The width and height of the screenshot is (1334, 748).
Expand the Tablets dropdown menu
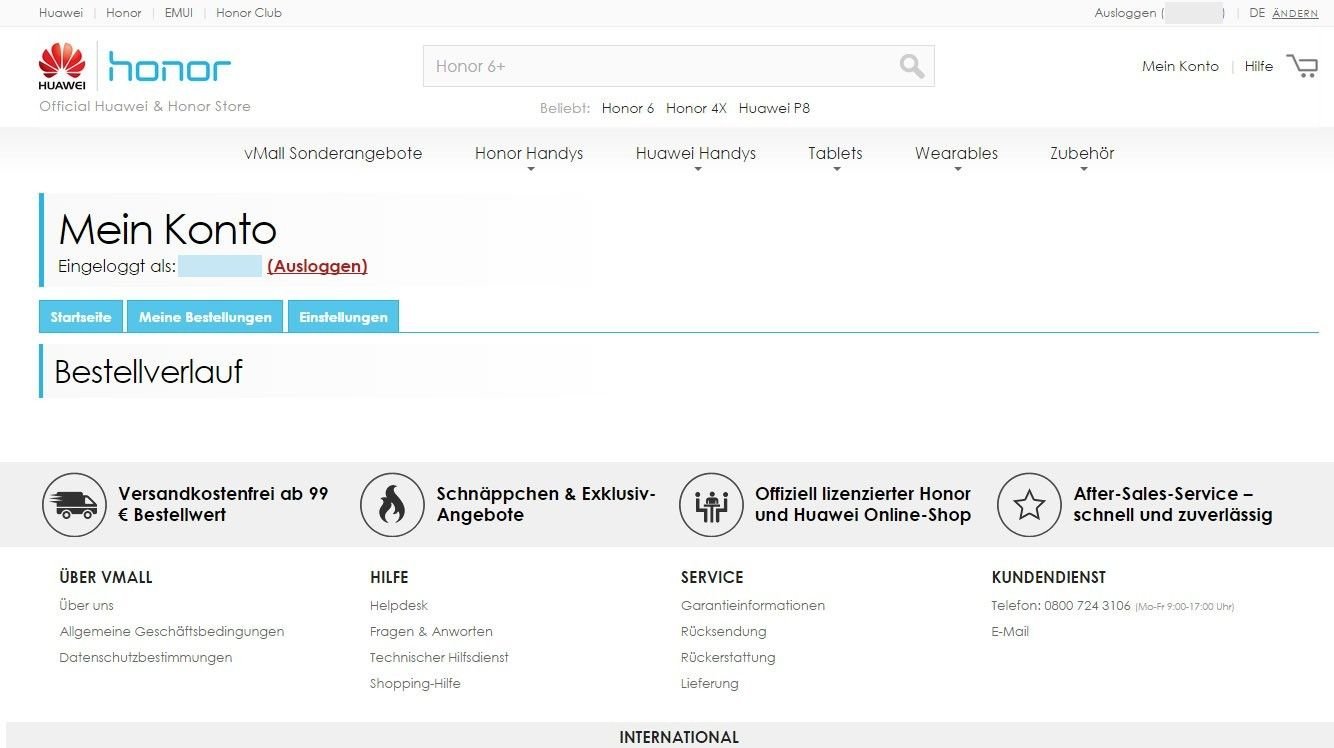tap(835, 154)
